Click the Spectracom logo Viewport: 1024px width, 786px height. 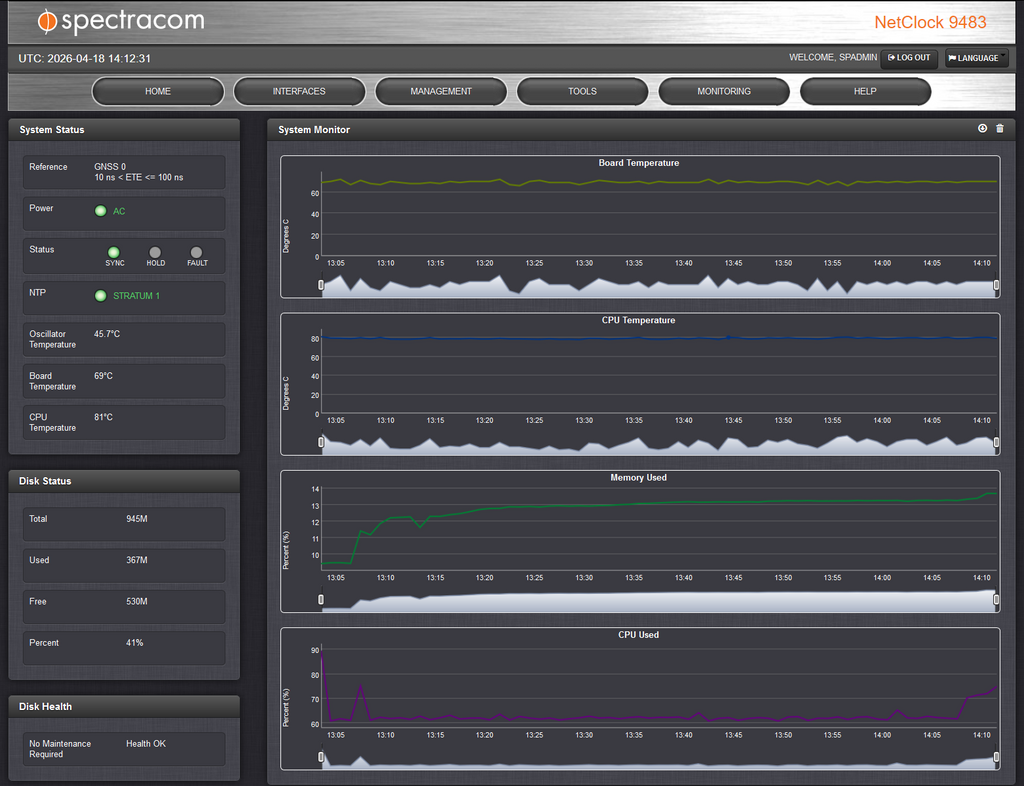click(121, 21)
